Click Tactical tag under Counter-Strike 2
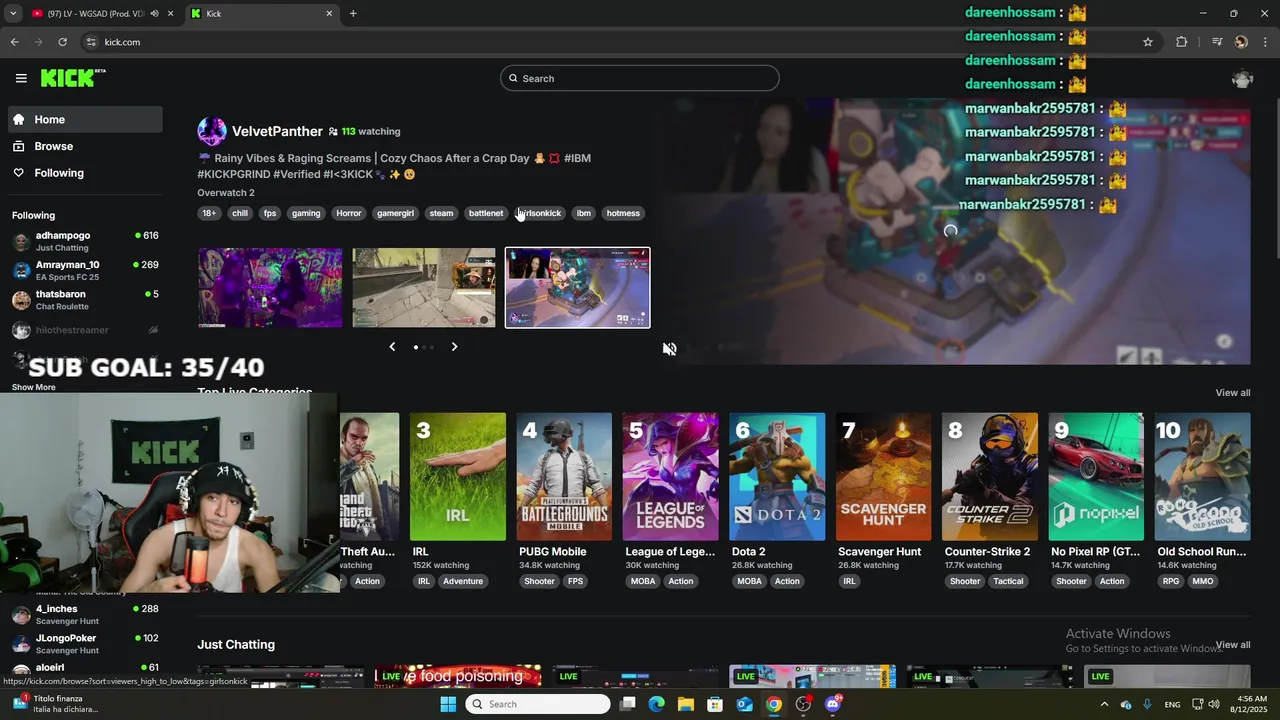 1008,581
